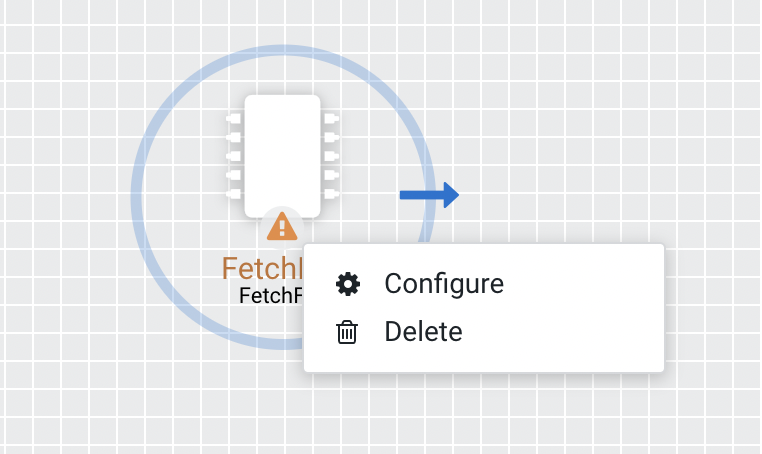Click the processor chip icon
The width and height of the screenshot is (762, 454).
(x=282, y=155)
